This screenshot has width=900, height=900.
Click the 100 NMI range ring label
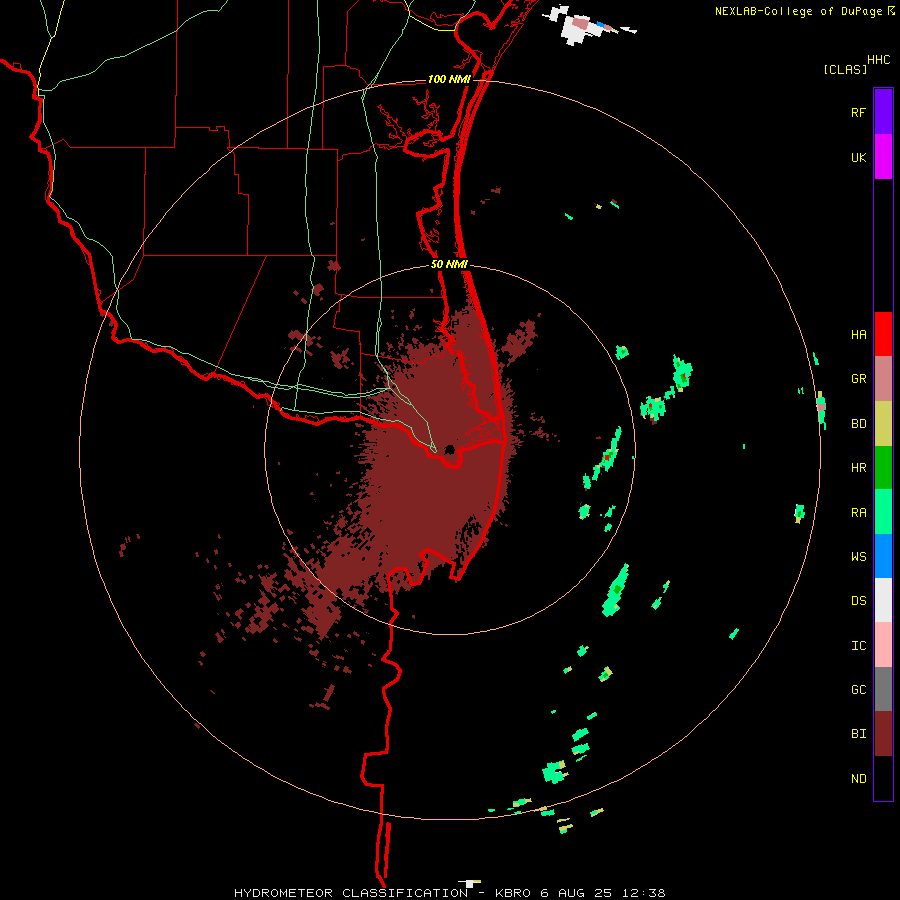pos(449,79)
